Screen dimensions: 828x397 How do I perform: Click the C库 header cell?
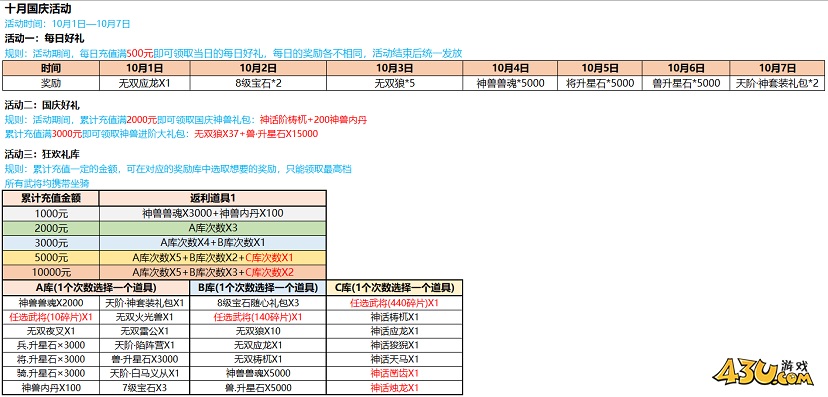coord(394,288)
